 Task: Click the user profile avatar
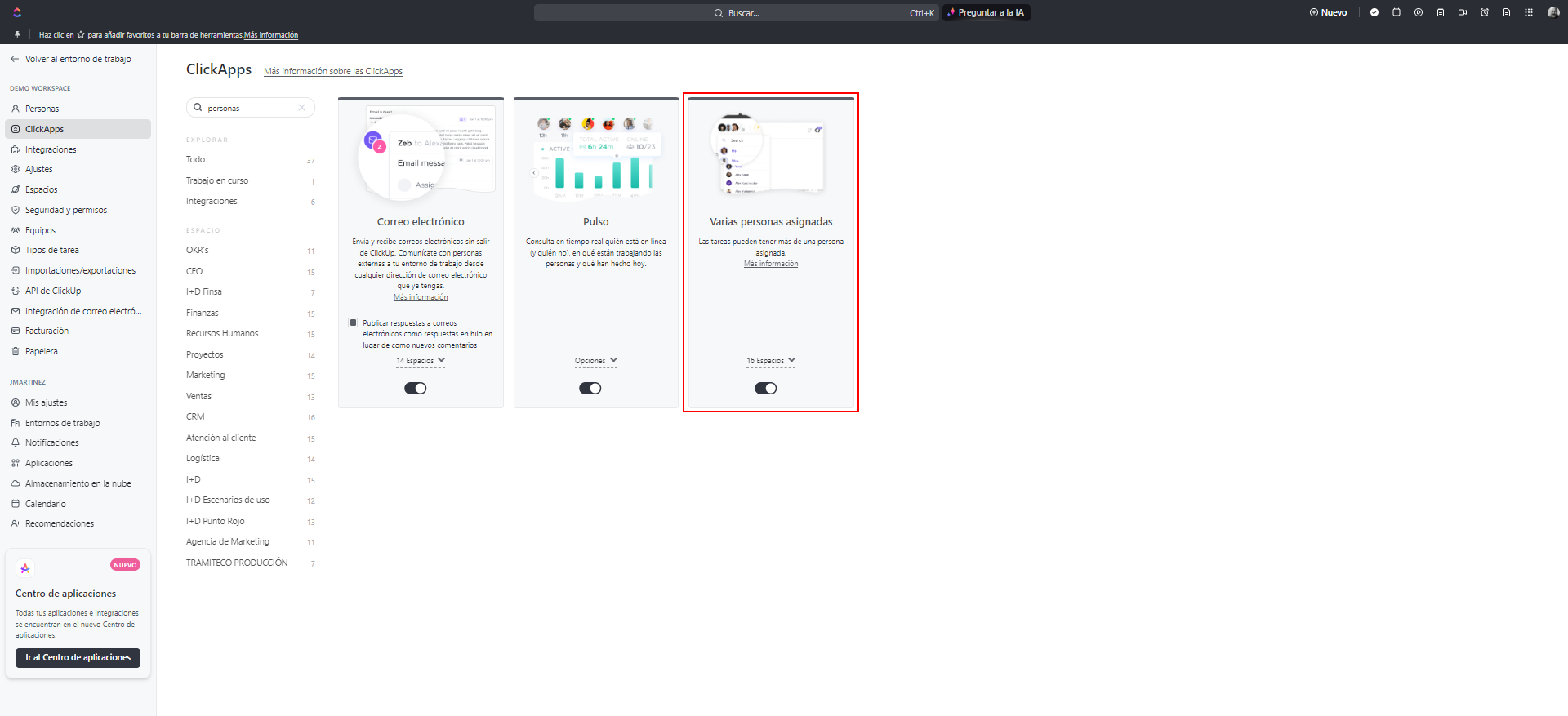pos(1553,12)
